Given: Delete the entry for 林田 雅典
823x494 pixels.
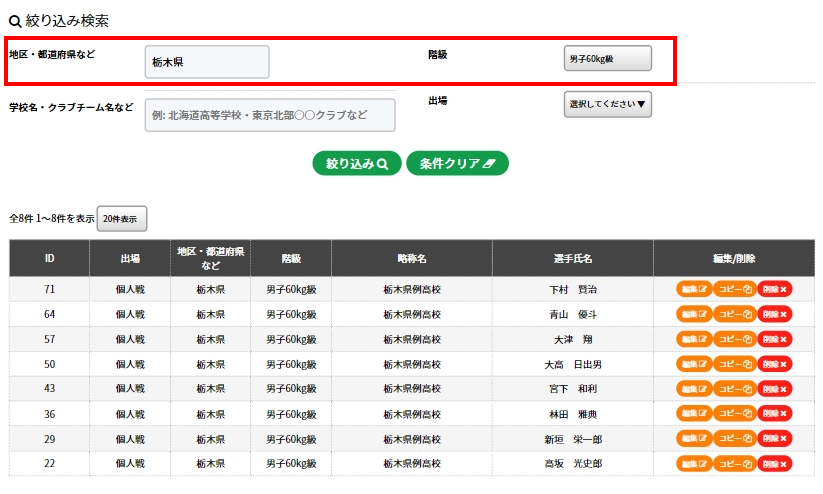Looking at the screenshot, I should (774, 414).
